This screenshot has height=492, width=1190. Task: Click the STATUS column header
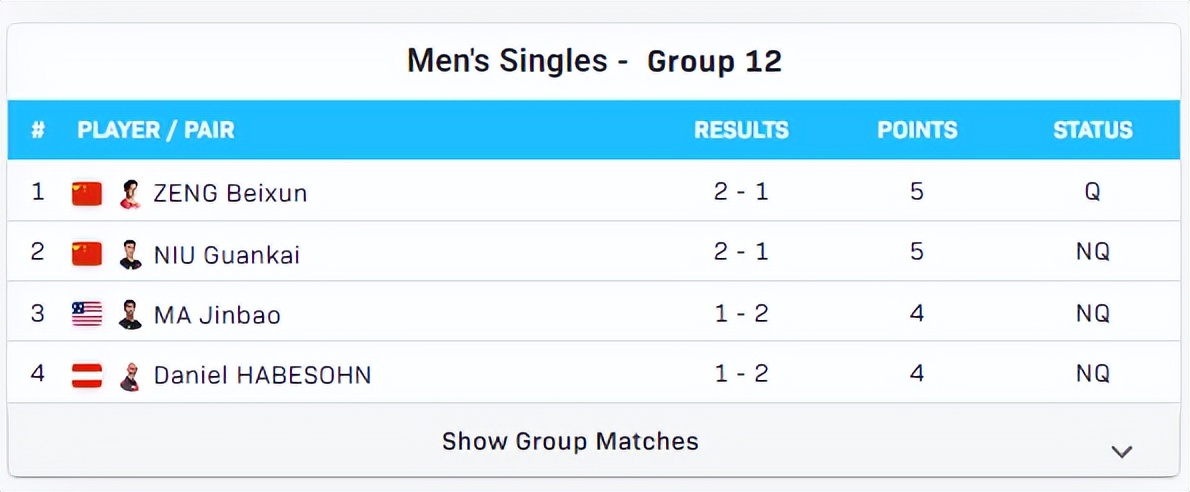[1092, 130]
